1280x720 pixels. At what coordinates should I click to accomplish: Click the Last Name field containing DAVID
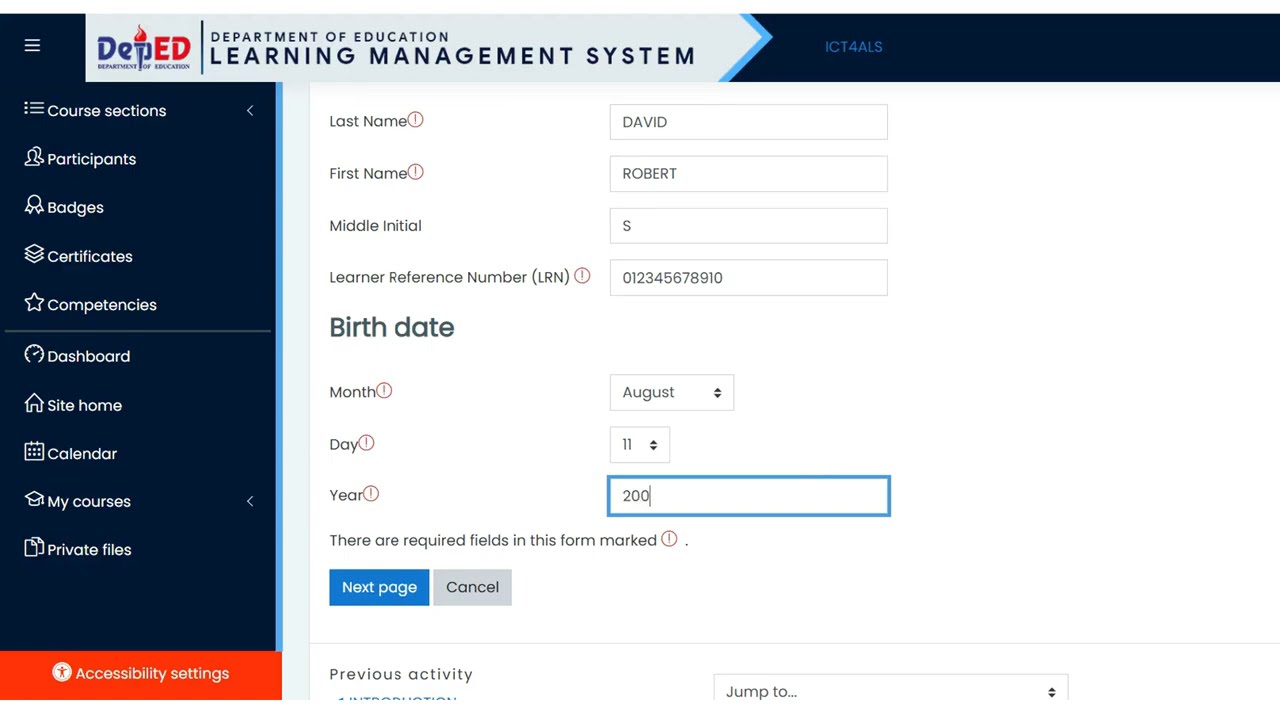pyautogui.click(x=748, y=122)
